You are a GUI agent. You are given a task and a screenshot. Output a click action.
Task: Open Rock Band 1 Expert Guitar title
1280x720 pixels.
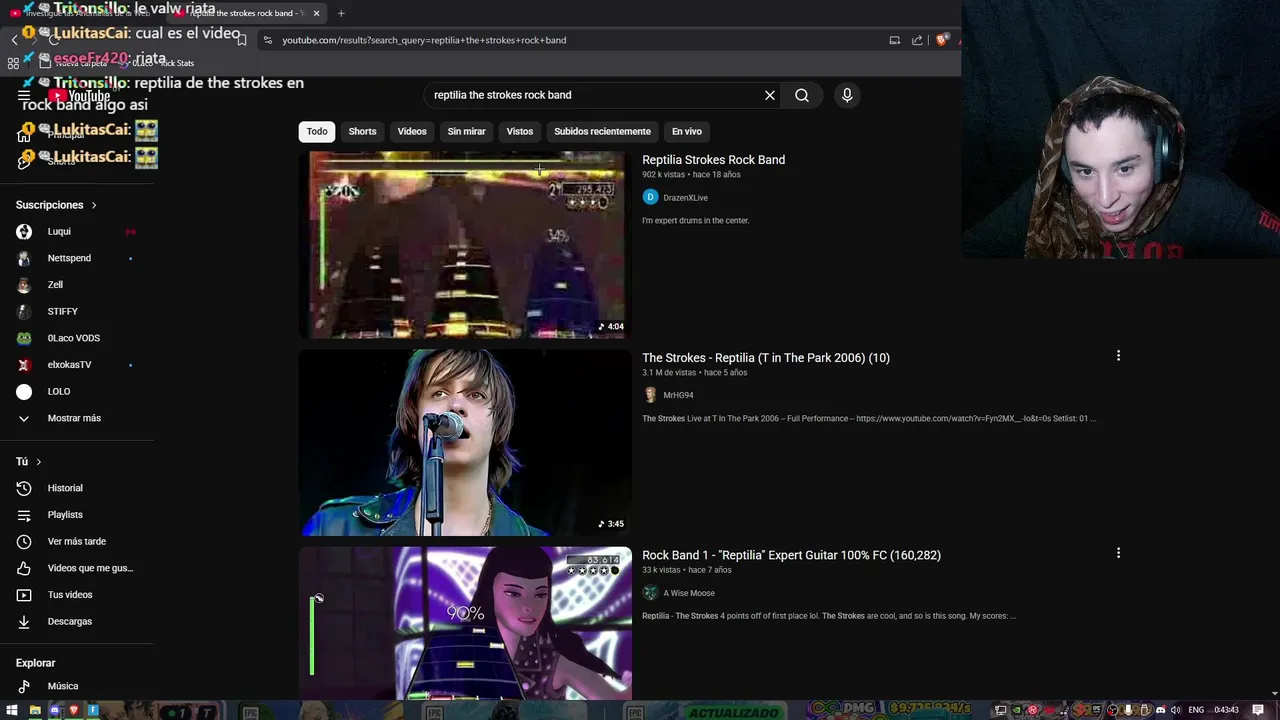tap(791, 555)
